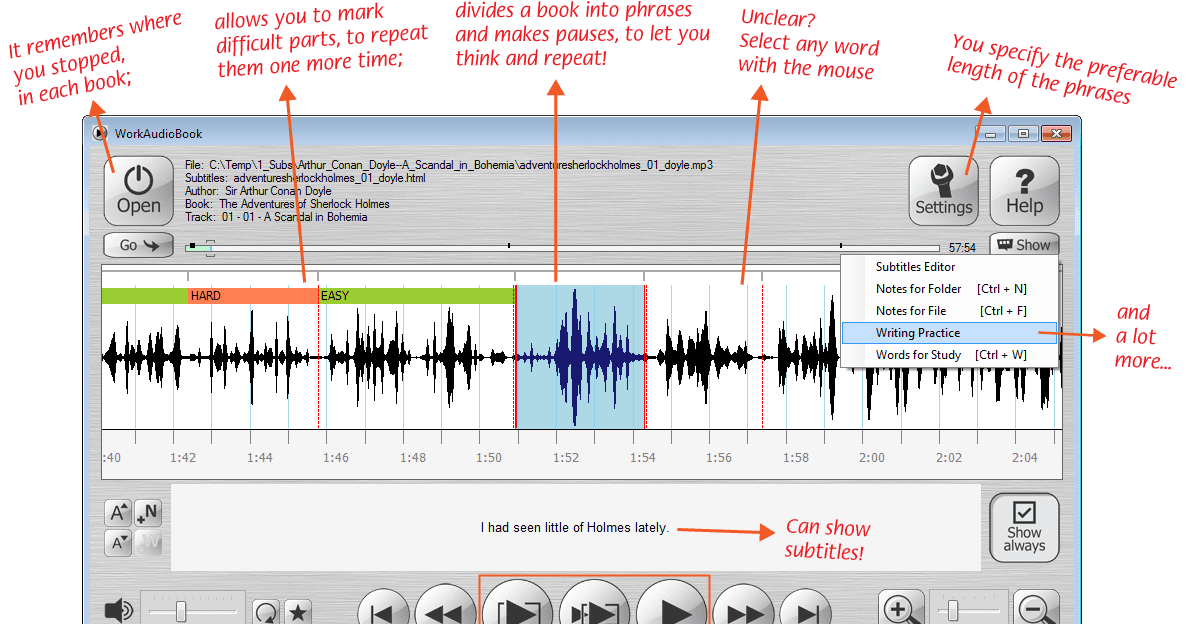
Task: Click the add note +N icon
Action: (x=148, y=513)
